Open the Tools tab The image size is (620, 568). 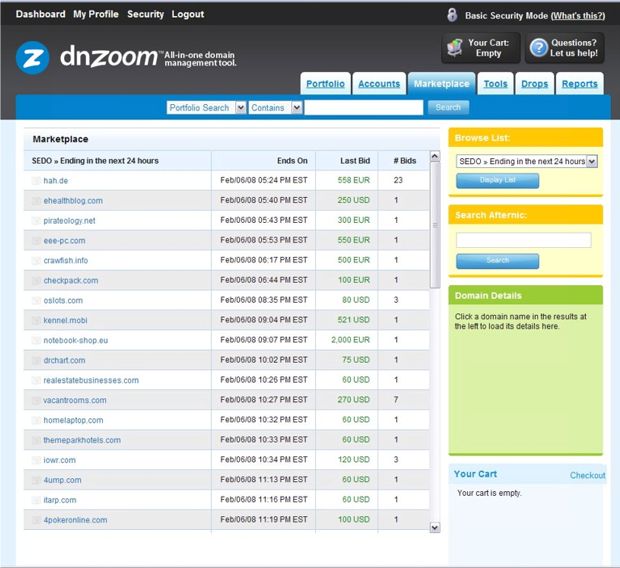point(495,83)
